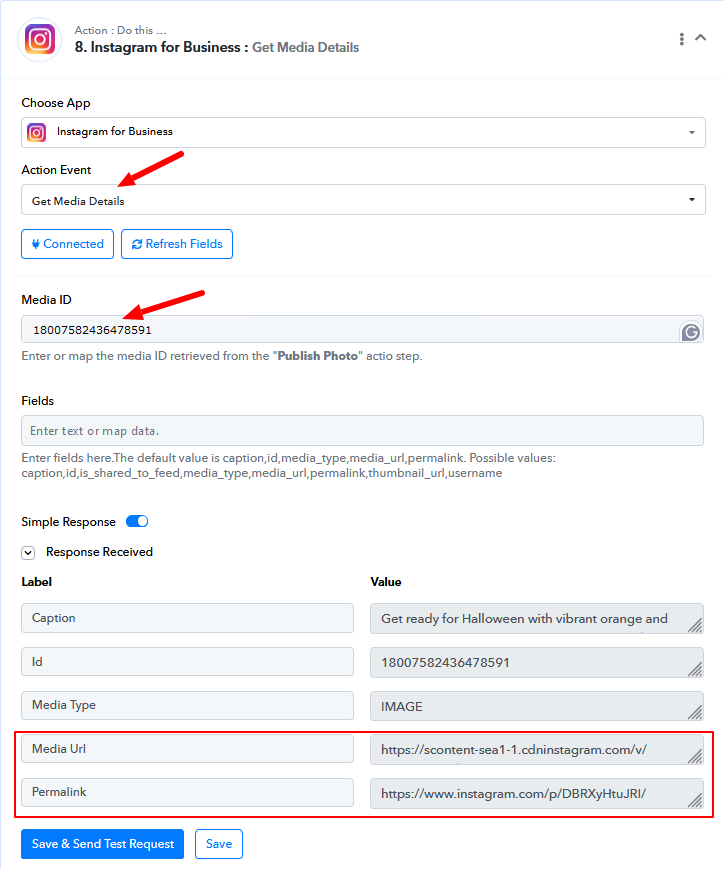Click into the Media ID input

[x=349, y=330]
